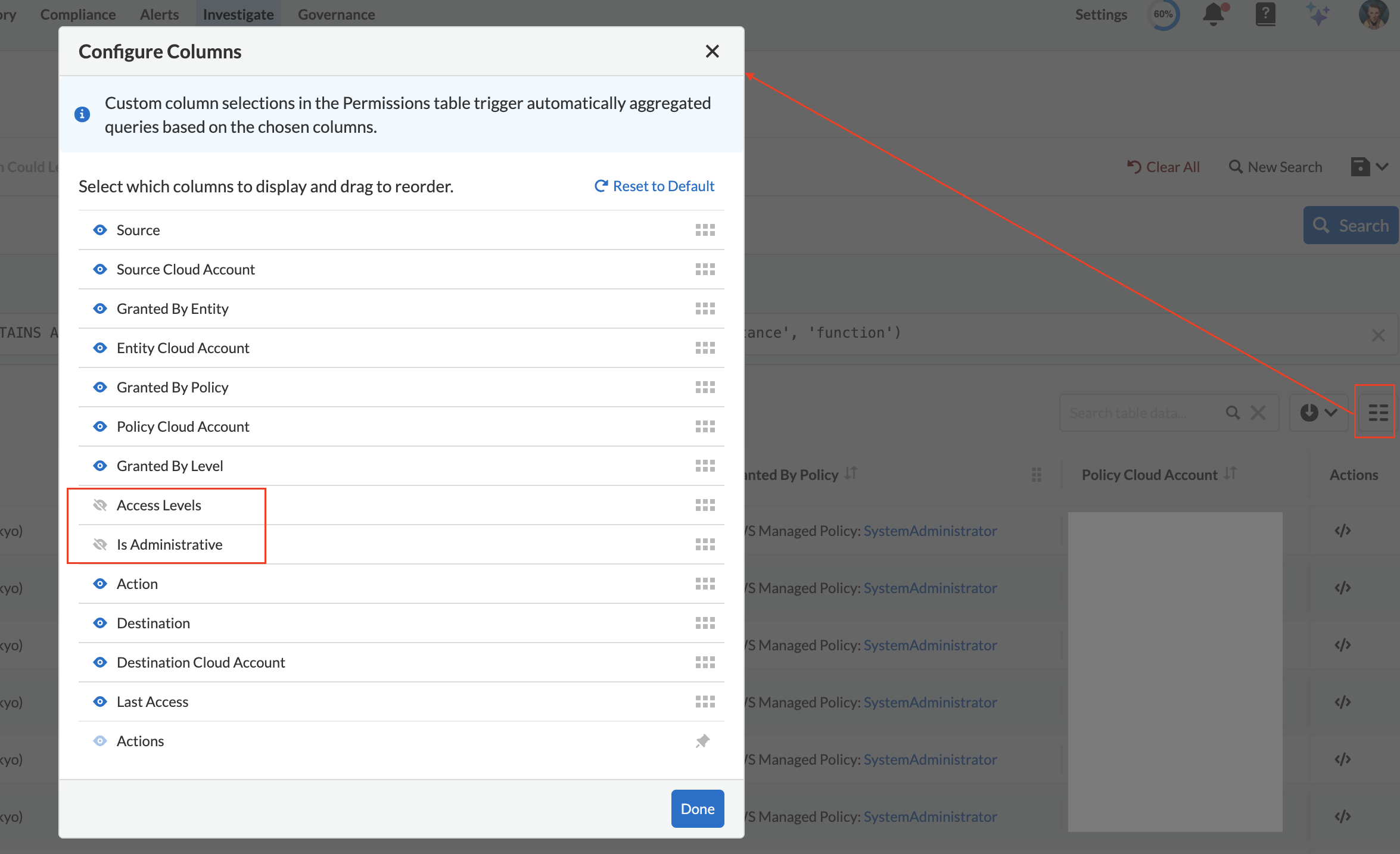The height and width of the screenshot is (854, 1400).
Task: Hide the Granted By Policy column
Action: tap(100, 387)
